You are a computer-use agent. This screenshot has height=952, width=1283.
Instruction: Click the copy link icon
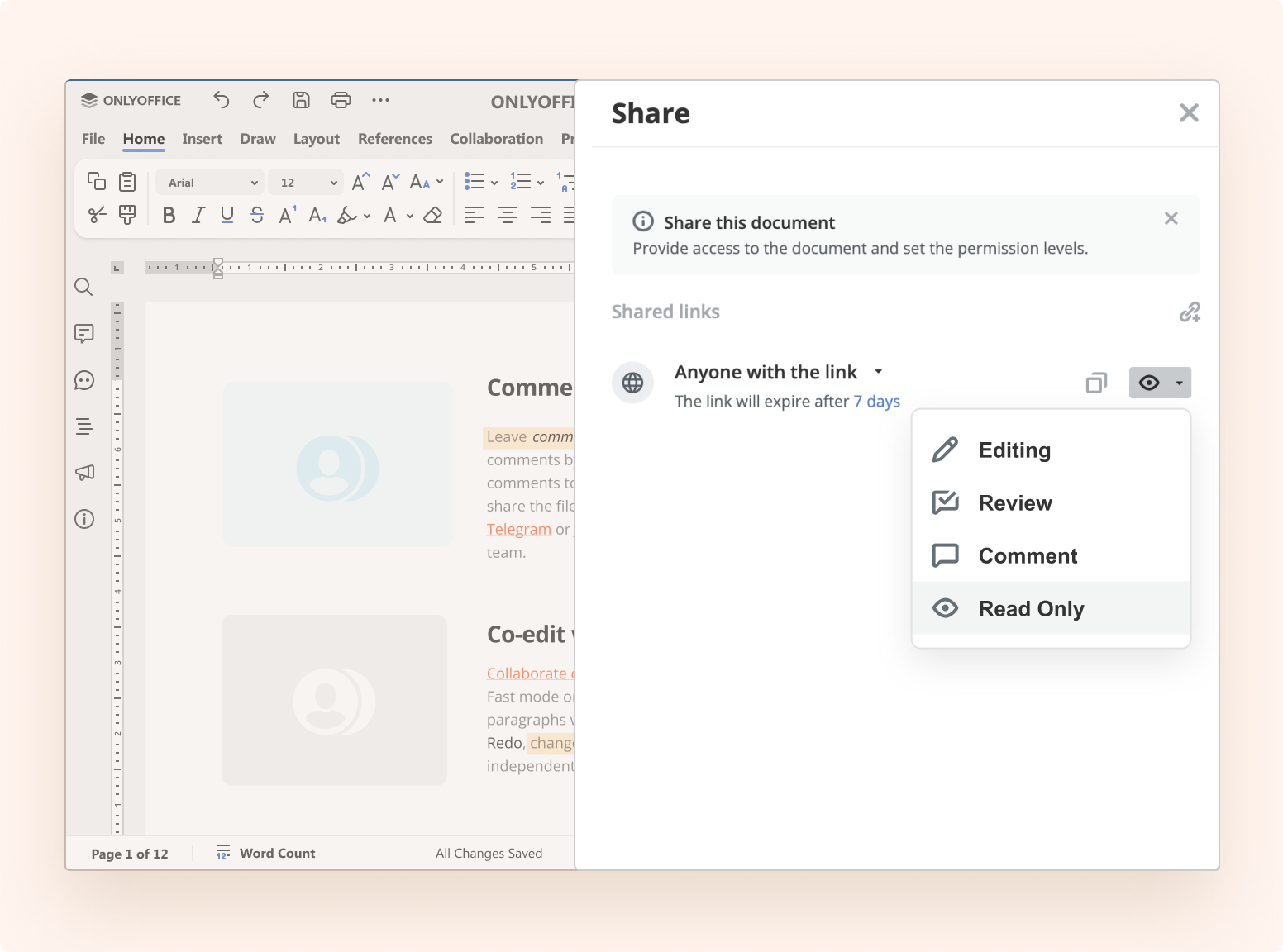click(1096, 383)
